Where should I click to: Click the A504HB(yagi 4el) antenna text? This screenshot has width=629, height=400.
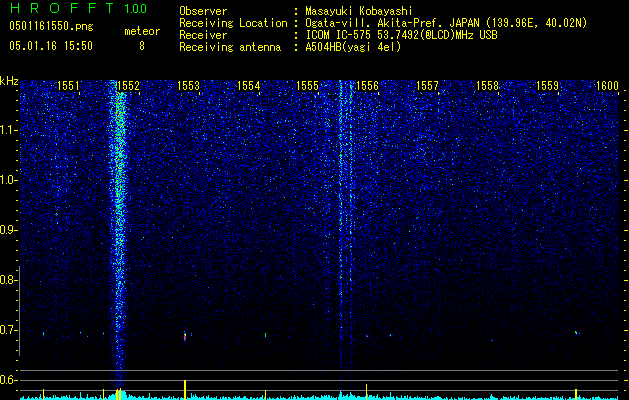pos(353,47)
